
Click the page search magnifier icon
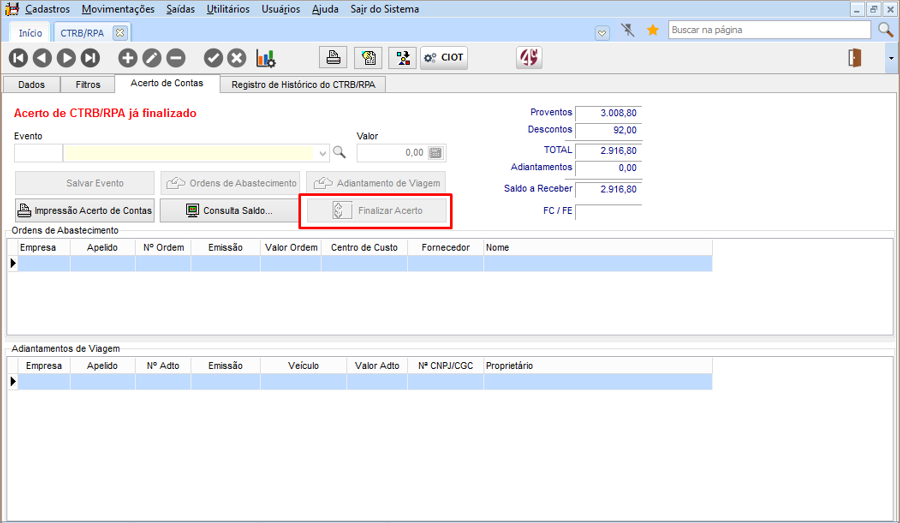click(x=886, y=30)
